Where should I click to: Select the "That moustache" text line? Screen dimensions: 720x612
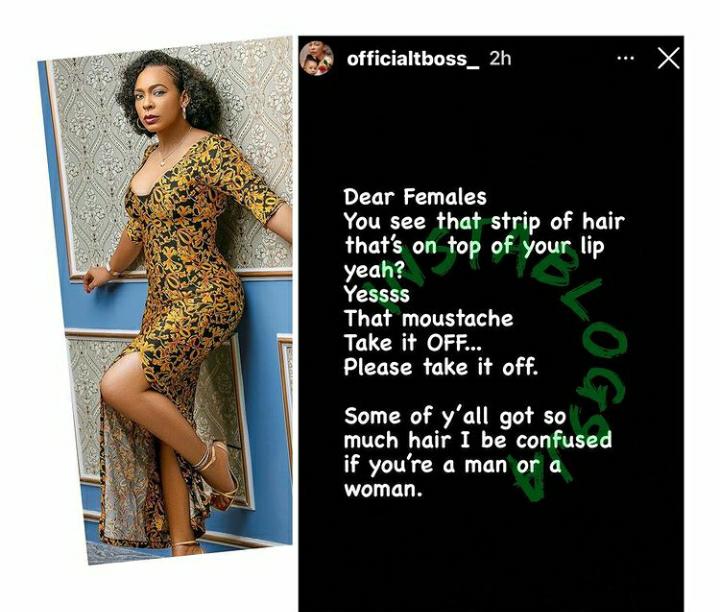pos(428,319)
